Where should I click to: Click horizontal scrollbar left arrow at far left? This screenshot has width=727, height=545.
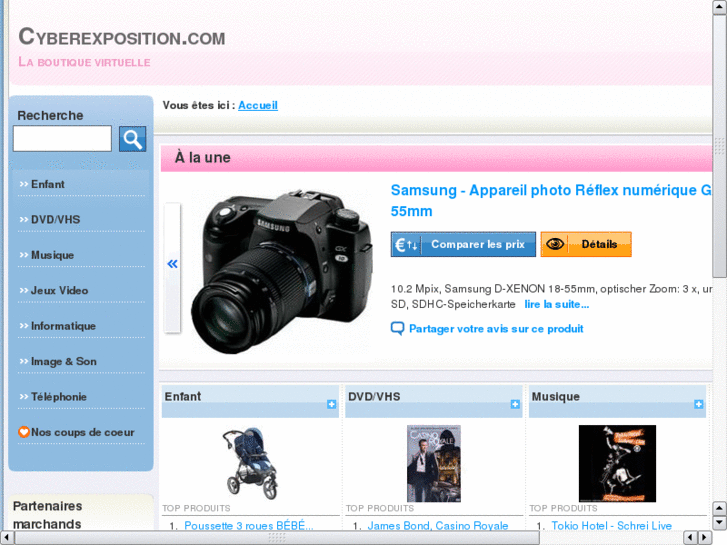point(7,538)
